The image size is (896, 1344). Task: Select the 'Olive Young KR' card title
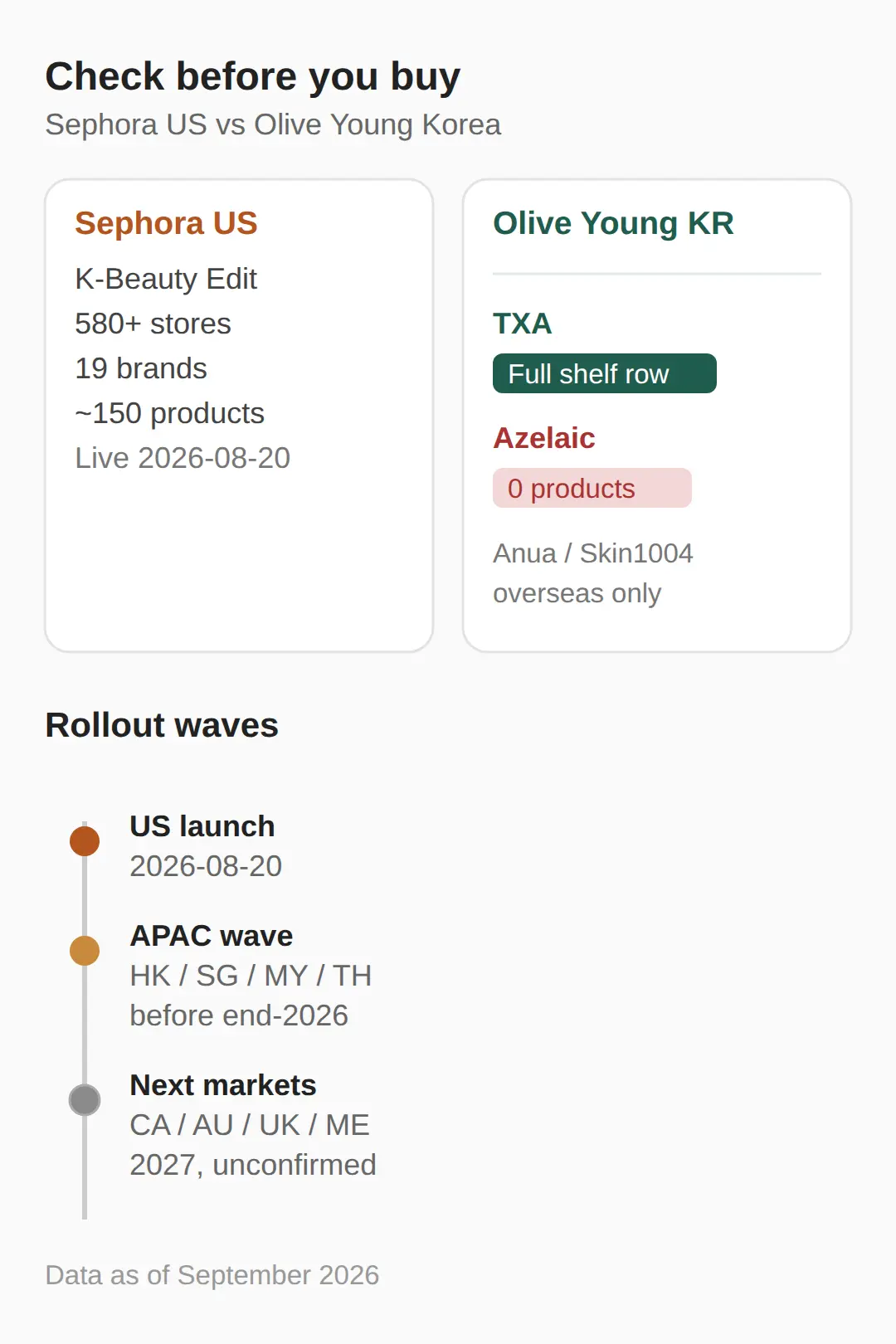tap(613, 224)
